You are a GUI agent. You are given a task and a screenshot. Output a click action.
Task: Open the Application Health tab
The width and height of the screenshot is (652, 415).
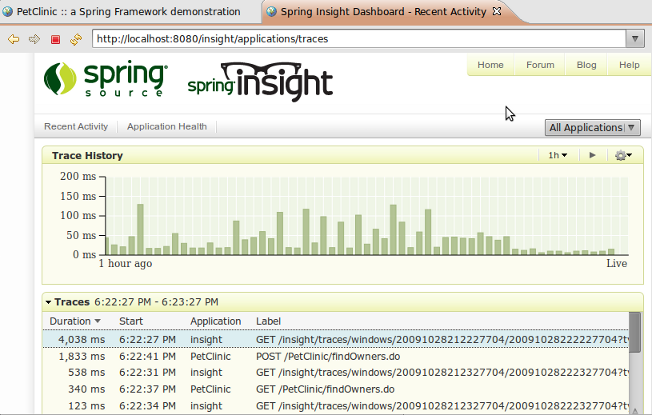pos(167,126)
